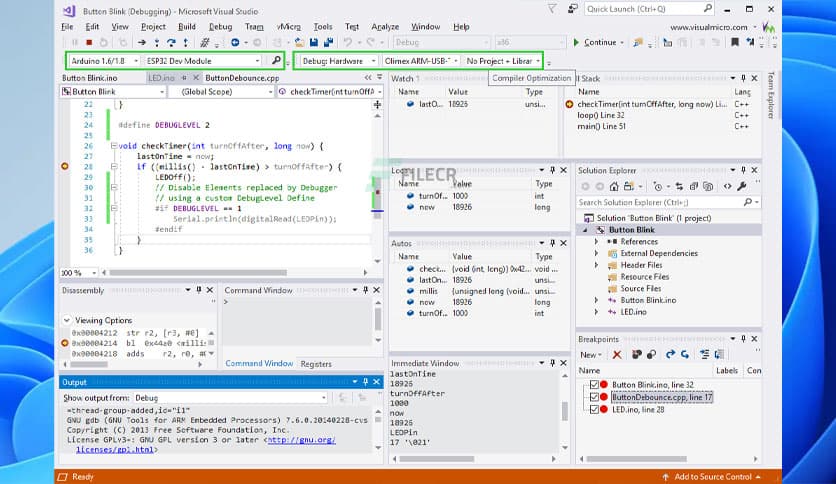The height and width of the screenshot is (484, 836).
Task: Switch to the Registers tab
Action: point(316,364)
